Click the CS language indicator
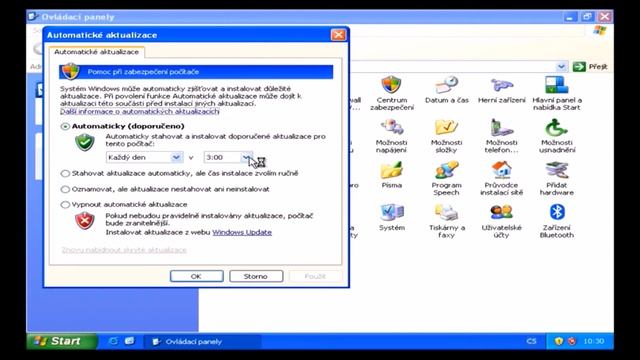This screenshot has height=360, width=640. (x=531, y=341)
